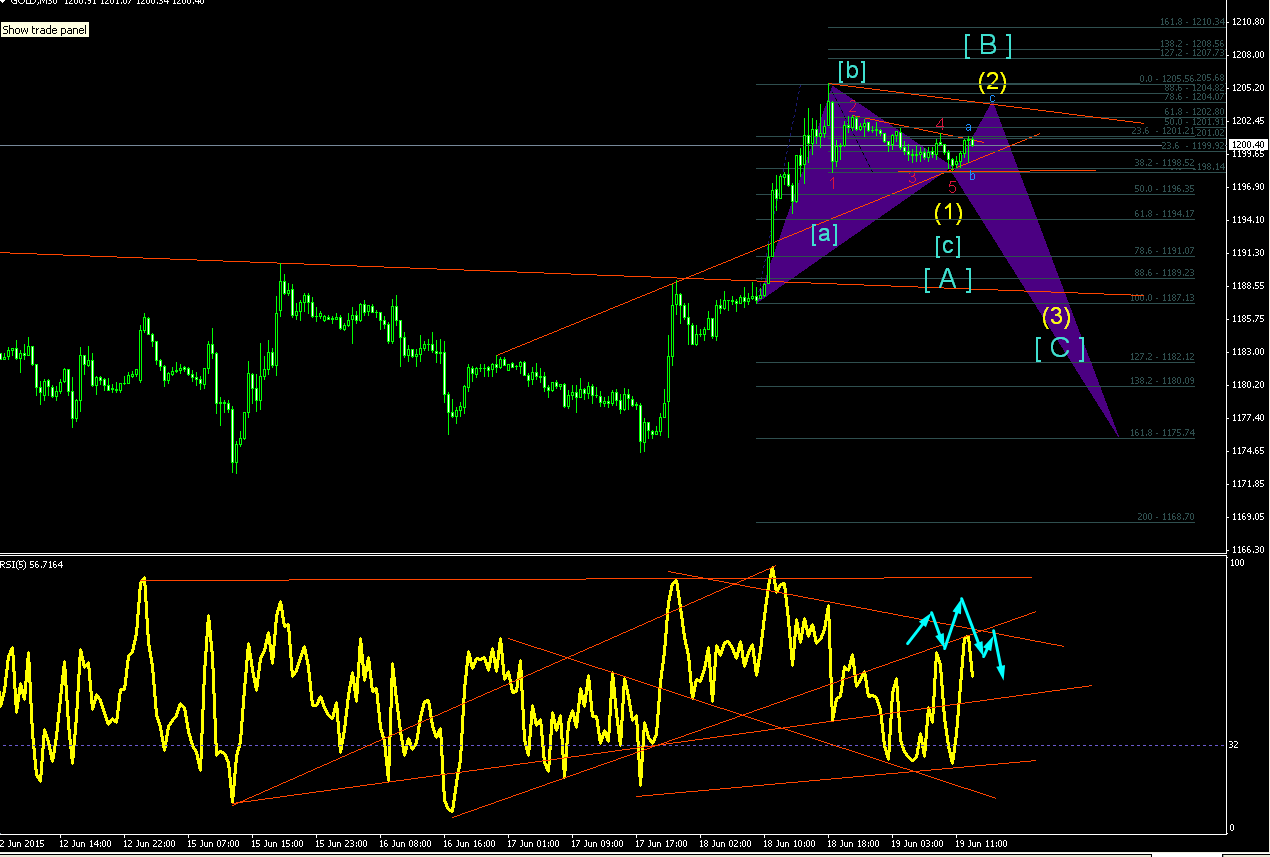Select the yellow (1) wave label
Viewport: 1270px width, 857px height.
[948, 212]
